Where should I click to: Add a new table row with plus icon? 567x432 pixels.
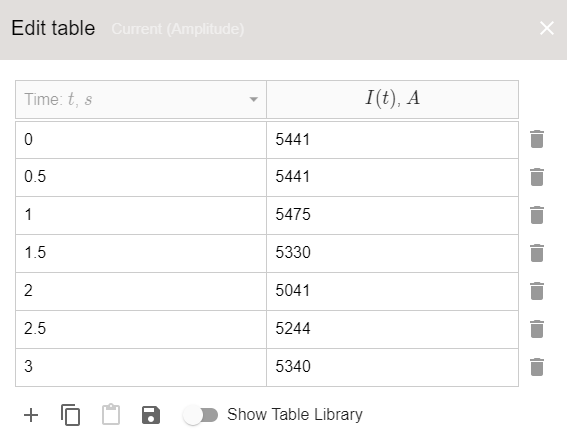coord(31,415)
